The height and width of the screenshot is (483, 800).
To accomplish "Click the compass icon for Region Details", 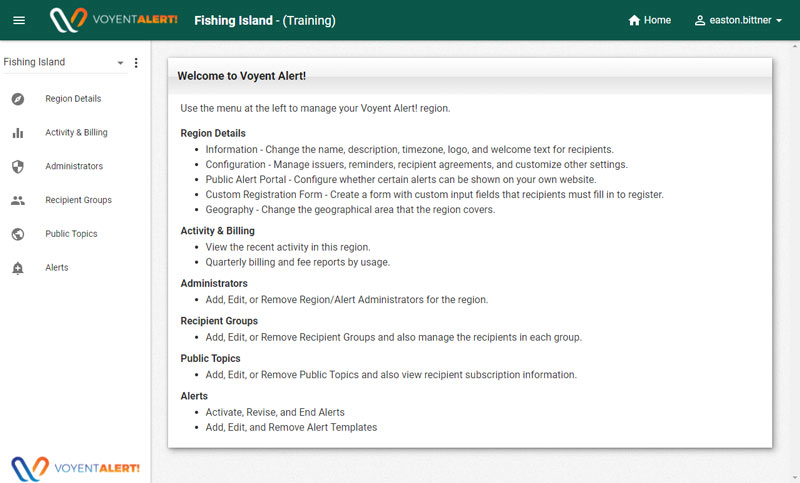I will tap(18, 99).
